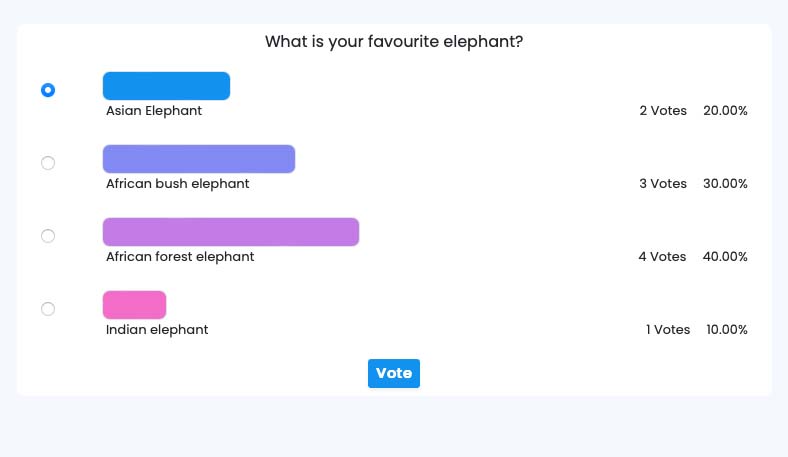Click the 4 Votes count
This screenshot has width=788, height=457.
[662, 257]
